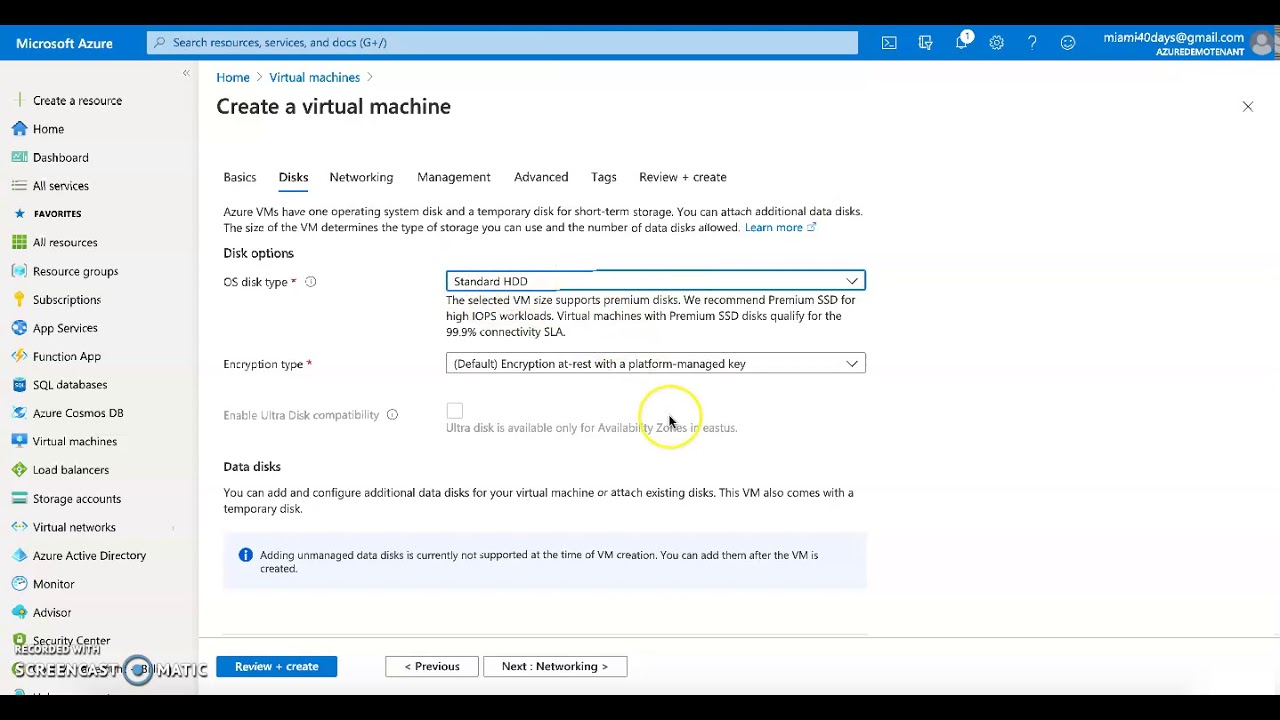Open the Feedback smiley icon
The height and width of the screenshot is (720, 1280).
coord(1068,43)
